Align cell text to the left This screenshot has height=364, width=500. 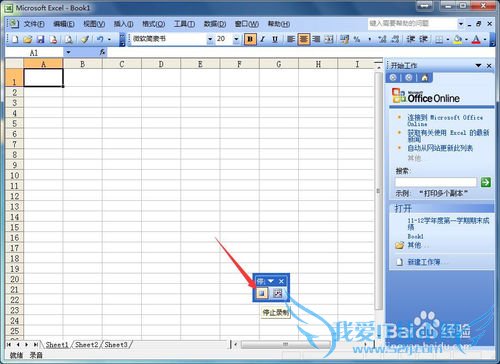[x=291, y=39]
